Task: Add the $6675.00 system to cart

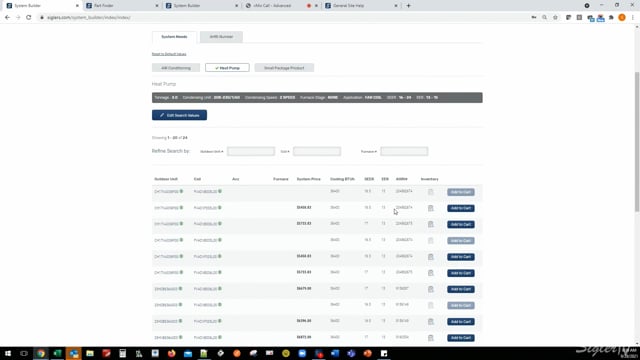Action: pos(461,289)
